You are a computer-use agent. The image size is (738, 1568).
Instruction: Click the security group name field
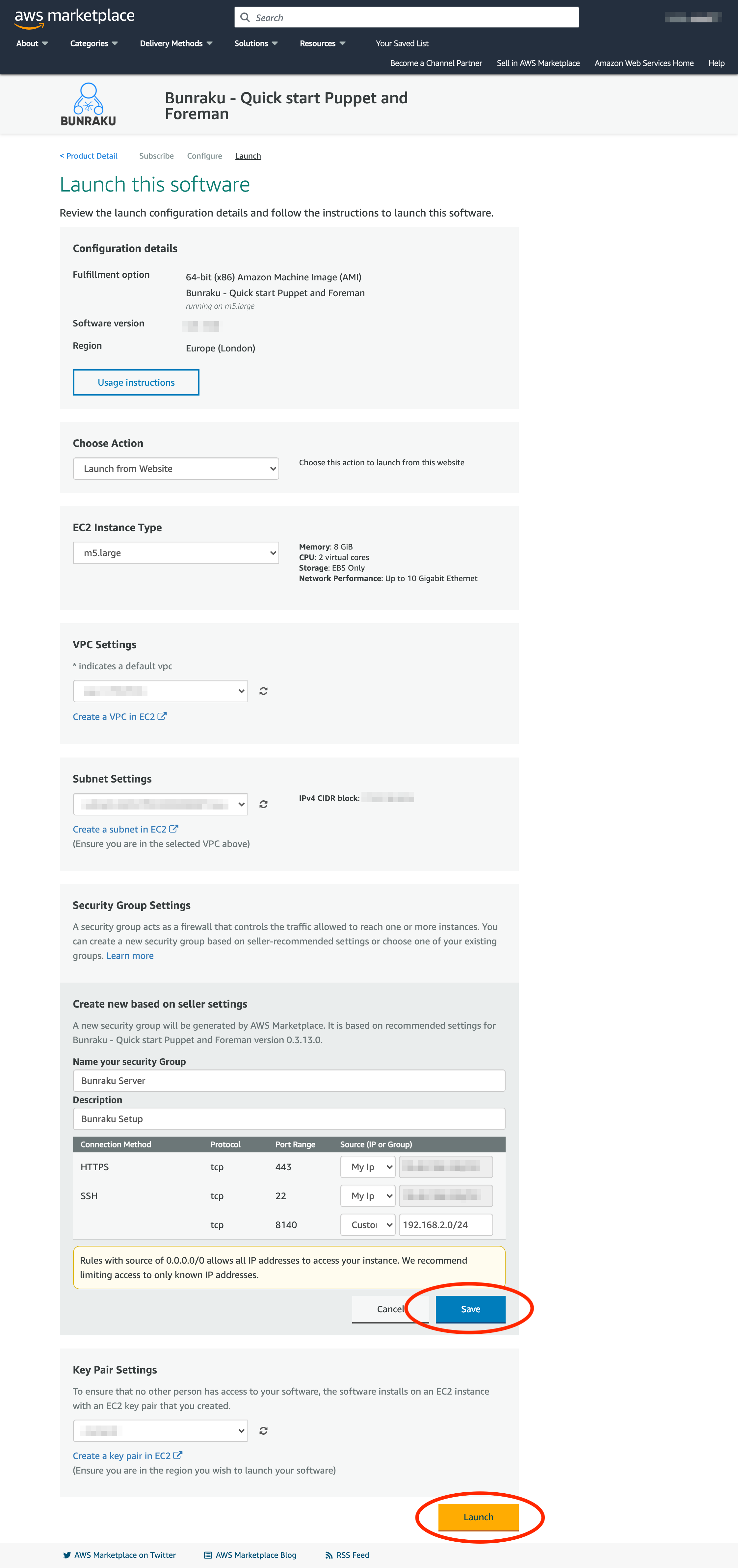pyautogui.click(x=289, y=1080)
